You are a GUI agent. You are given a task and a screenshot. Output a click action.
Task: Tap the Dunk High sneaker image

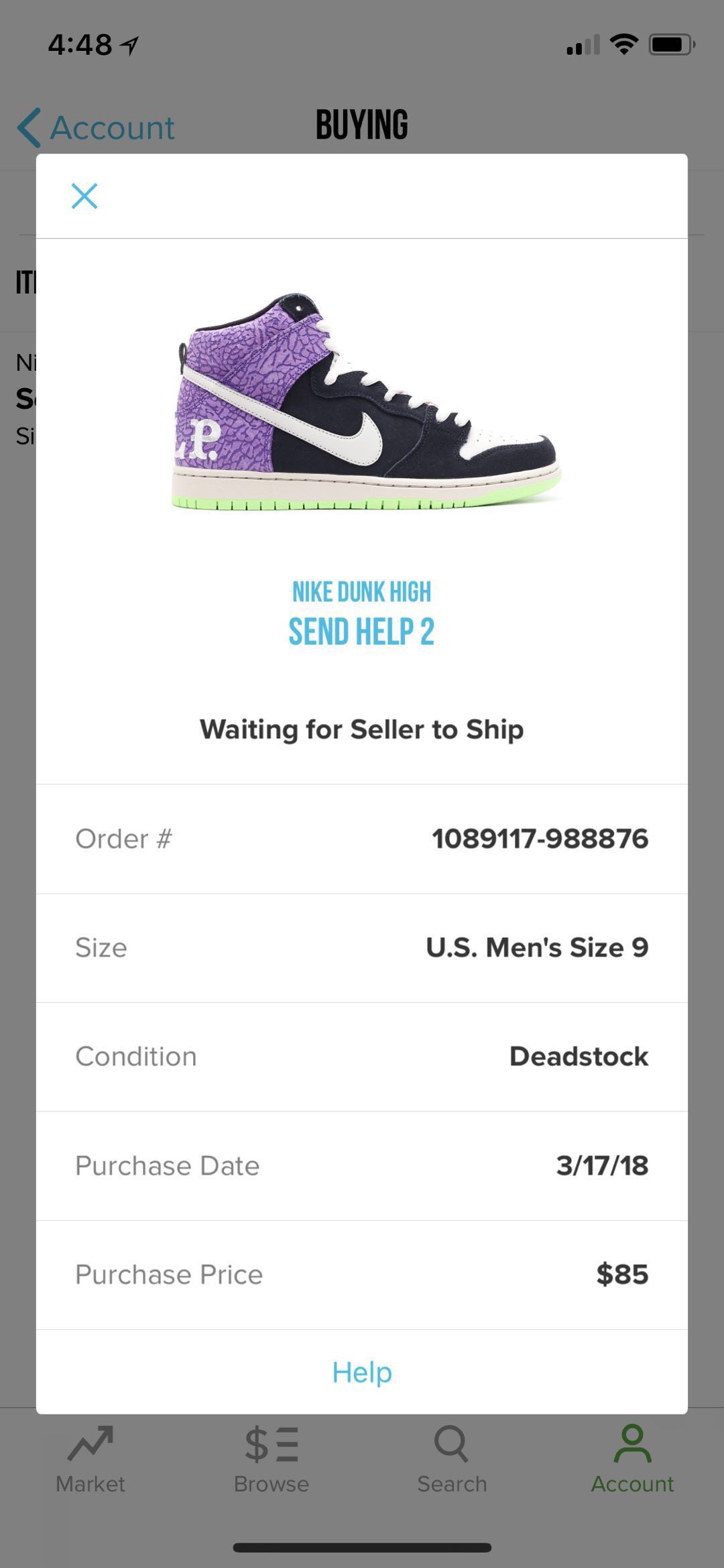(365, 402)
